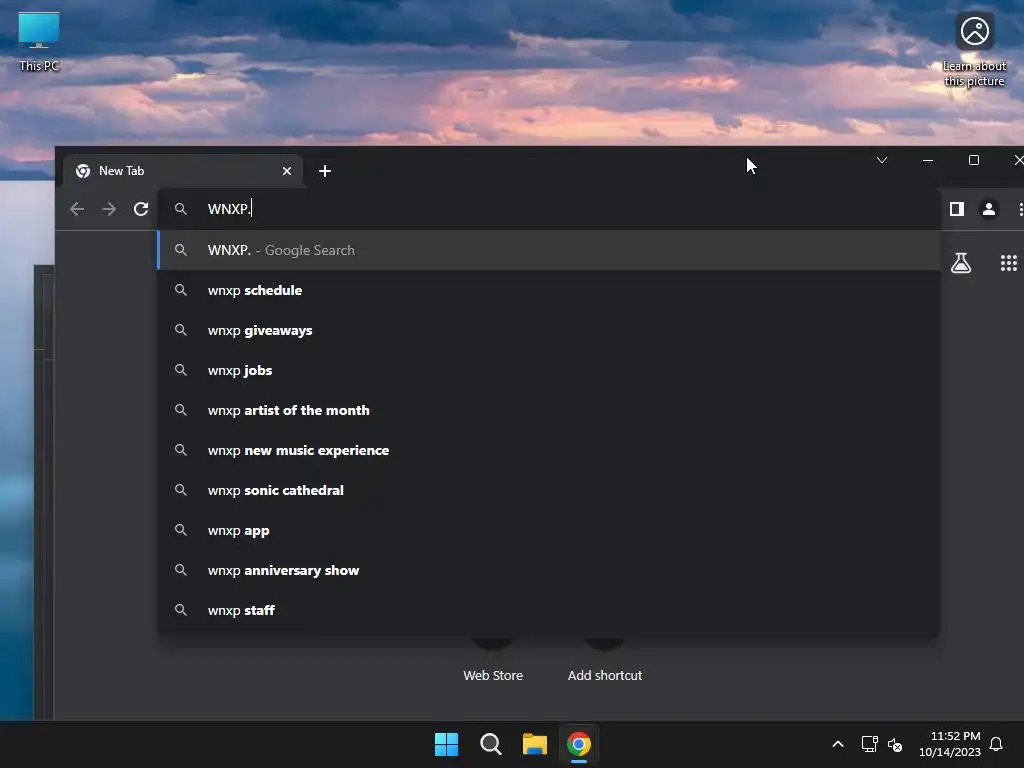This screenshot has width=1024, height=768.
Task: Show hidden system tray icons
Action: [x=838, y=744]
